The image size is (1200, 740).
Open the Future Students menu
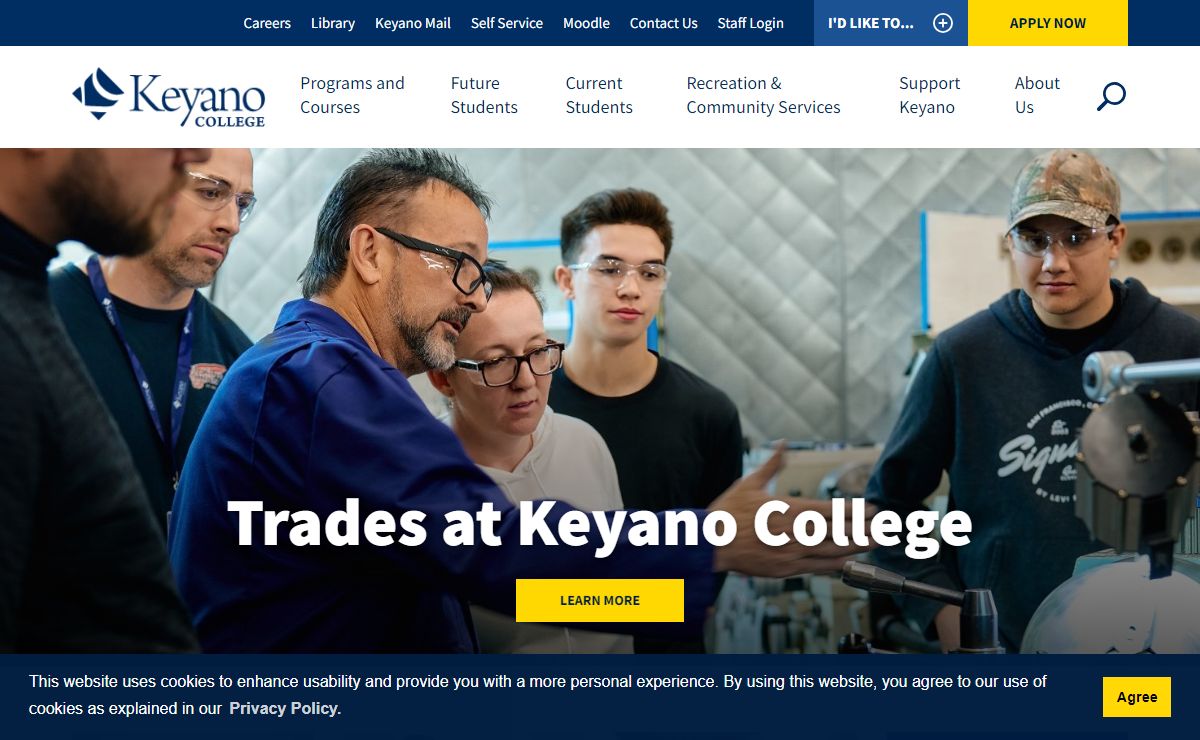coord(484,95)
